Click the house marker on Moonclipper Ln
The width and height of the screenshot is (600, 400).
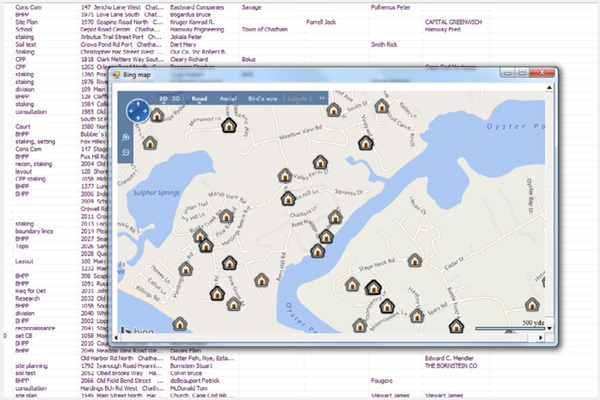387,306
